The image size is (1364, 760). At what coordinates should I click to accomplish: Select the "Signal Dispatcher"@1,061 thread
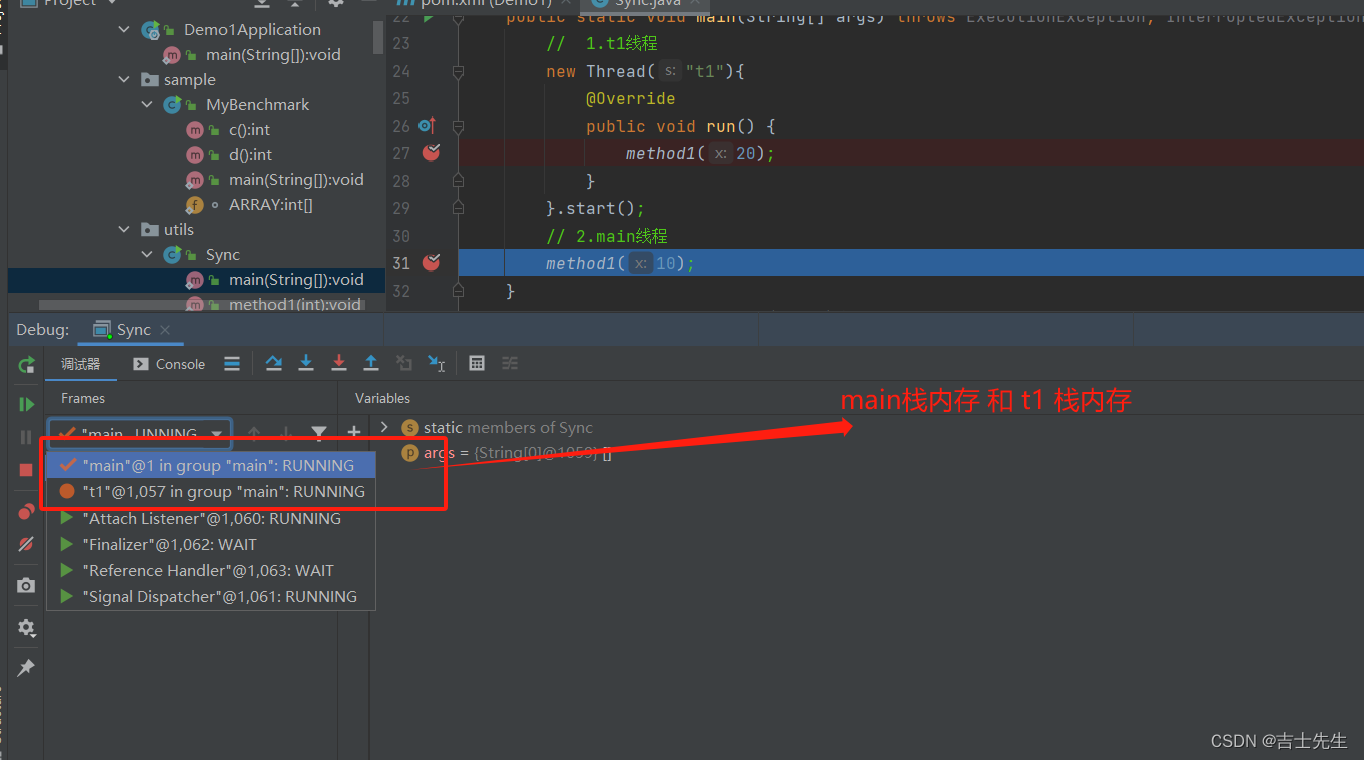pos(210,596)
